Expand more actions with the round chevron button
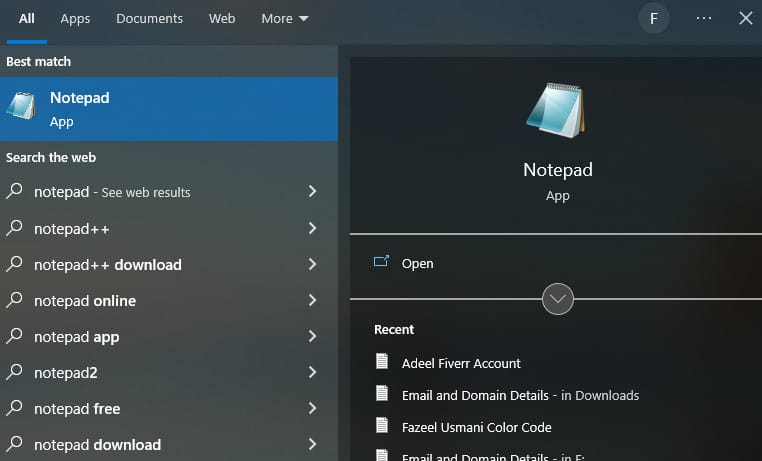762x461 pixels. pos(557,299)
